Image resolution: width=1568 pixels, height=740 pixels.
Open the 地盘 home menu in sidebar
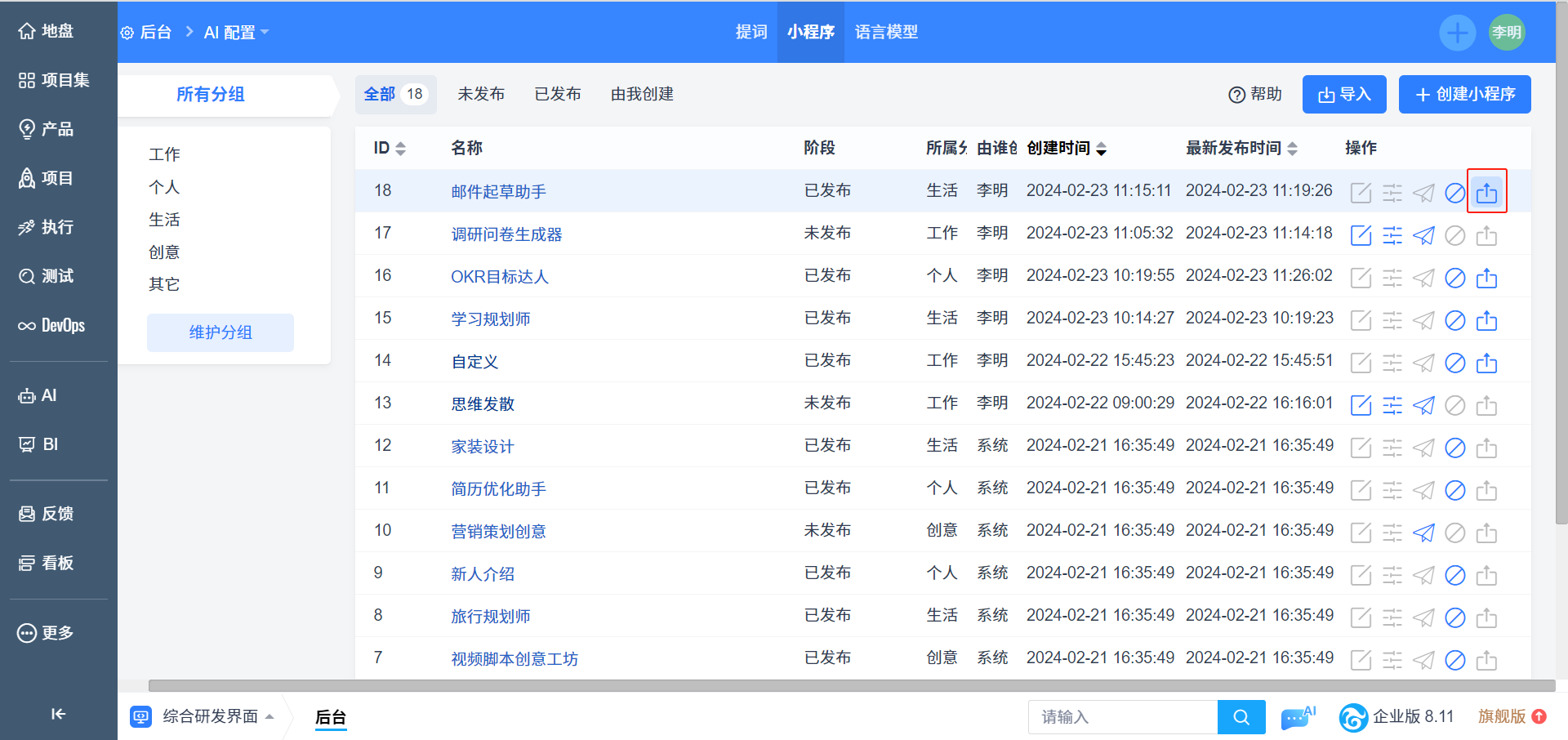click(46, 31)
